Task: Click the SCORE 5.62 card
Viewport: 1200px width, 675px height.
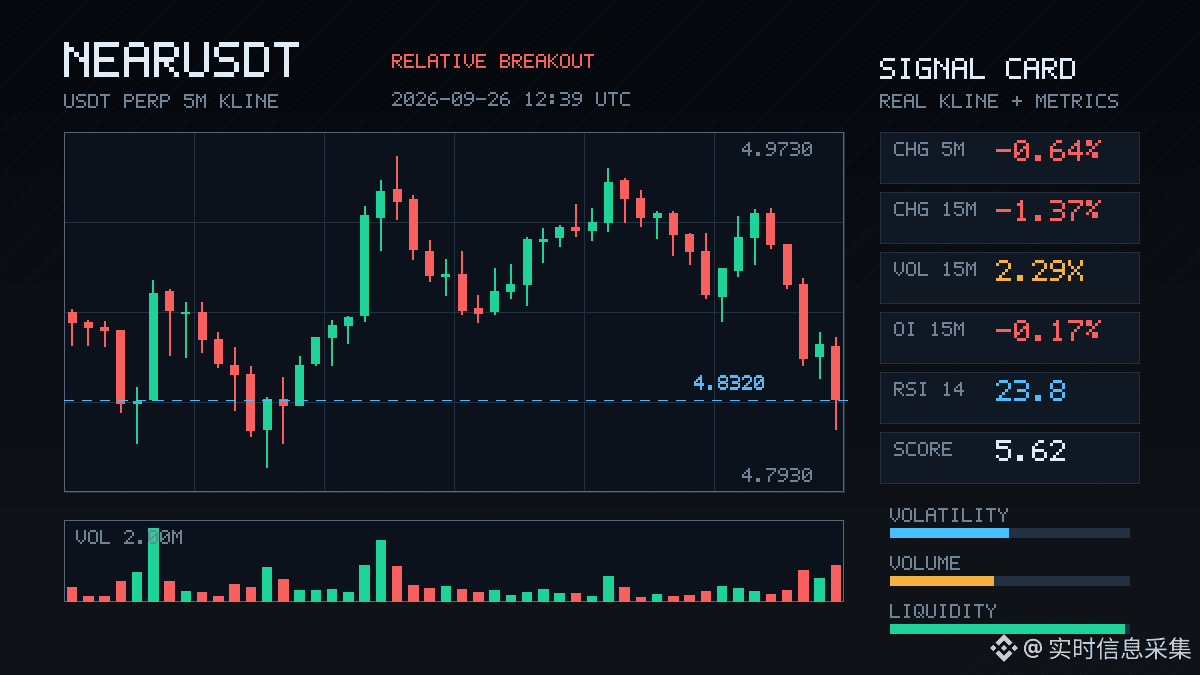Action: [x=1009, y=458]
